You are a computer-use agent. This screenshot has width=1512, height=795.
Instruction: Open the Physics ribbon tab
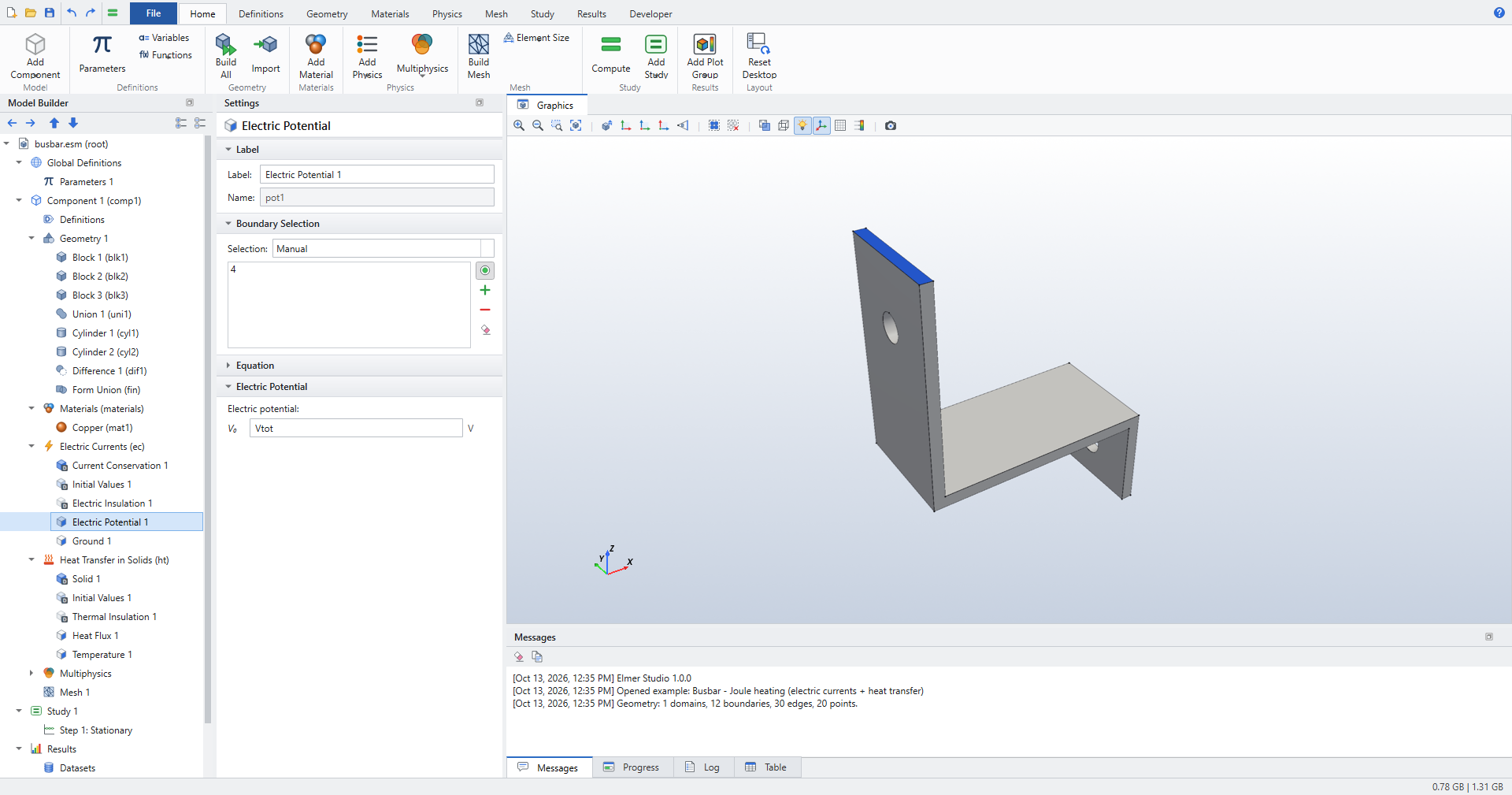click(x=447, y=14)
